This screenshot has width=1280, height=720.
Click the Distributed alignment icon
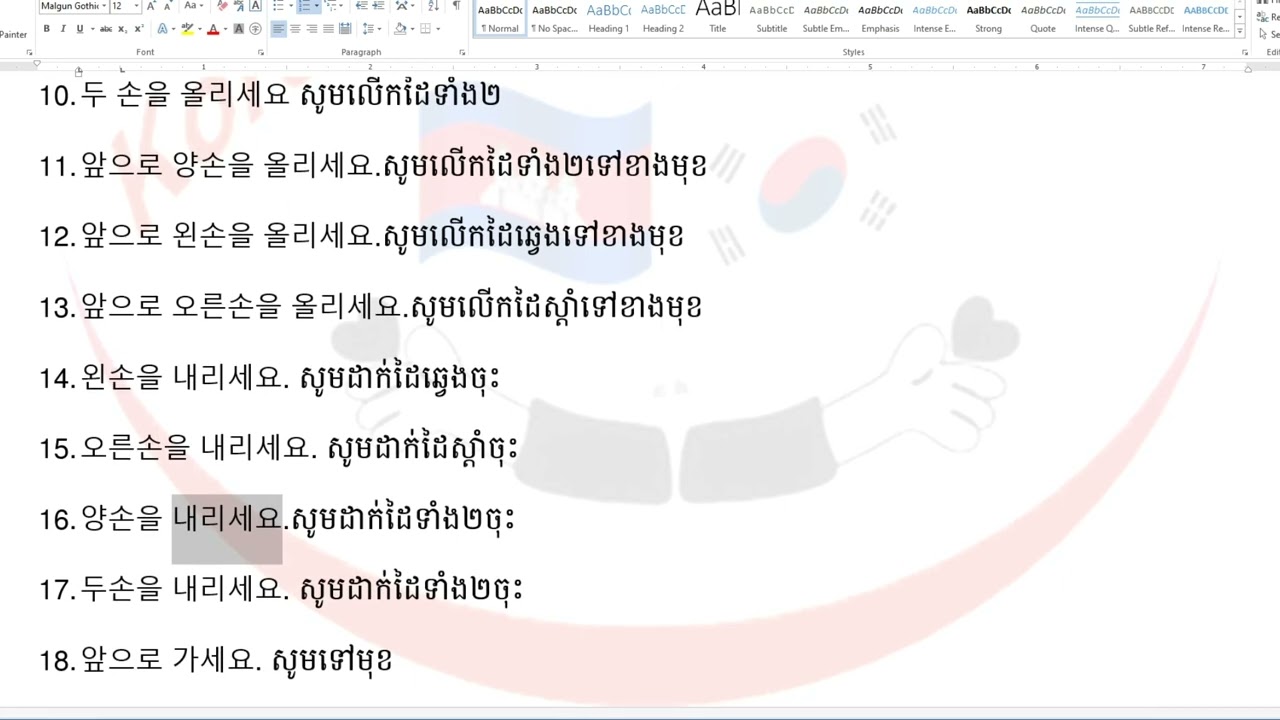[345, 29]
